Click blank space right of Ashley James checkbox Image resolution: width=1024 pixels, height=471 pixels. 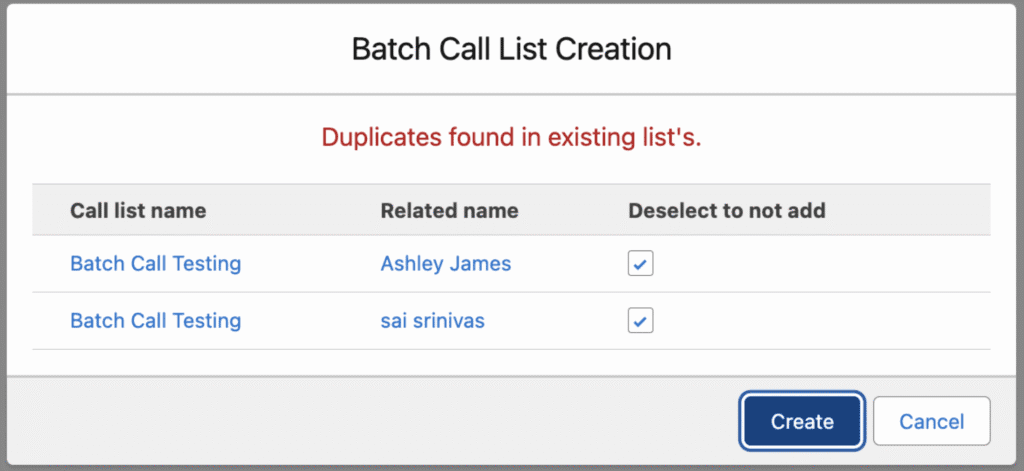(820, 264)
